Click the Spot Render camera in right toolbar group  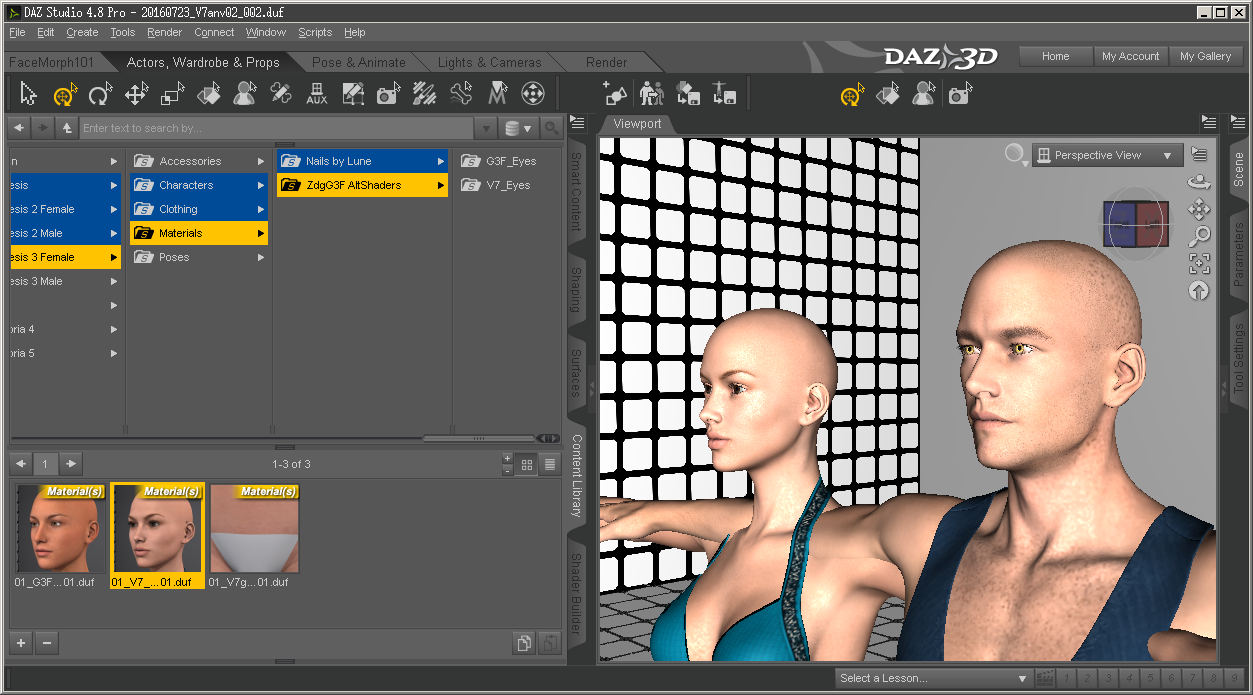tap(960, 95)
